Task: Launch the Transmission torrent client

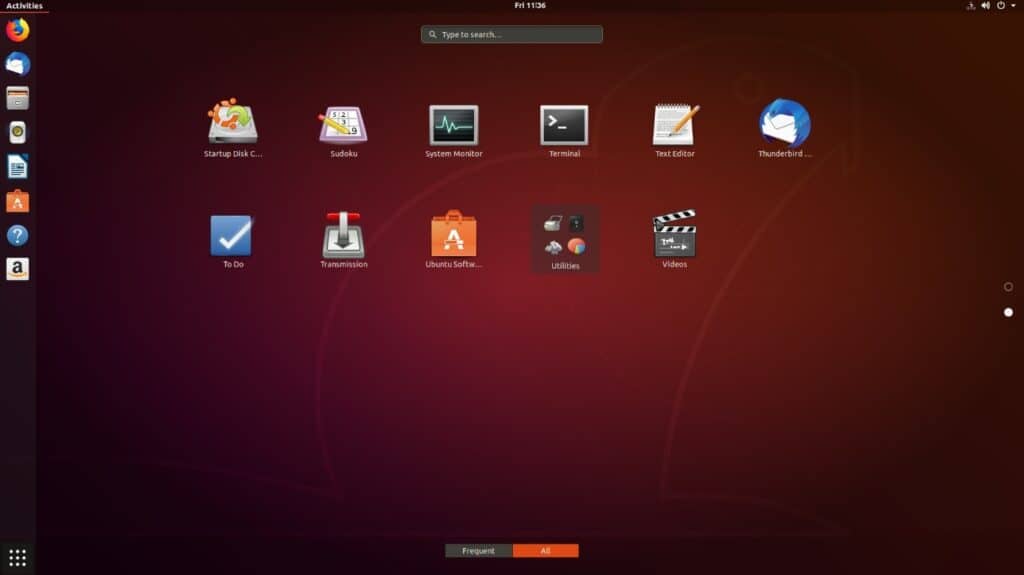Action: point(343,236)
